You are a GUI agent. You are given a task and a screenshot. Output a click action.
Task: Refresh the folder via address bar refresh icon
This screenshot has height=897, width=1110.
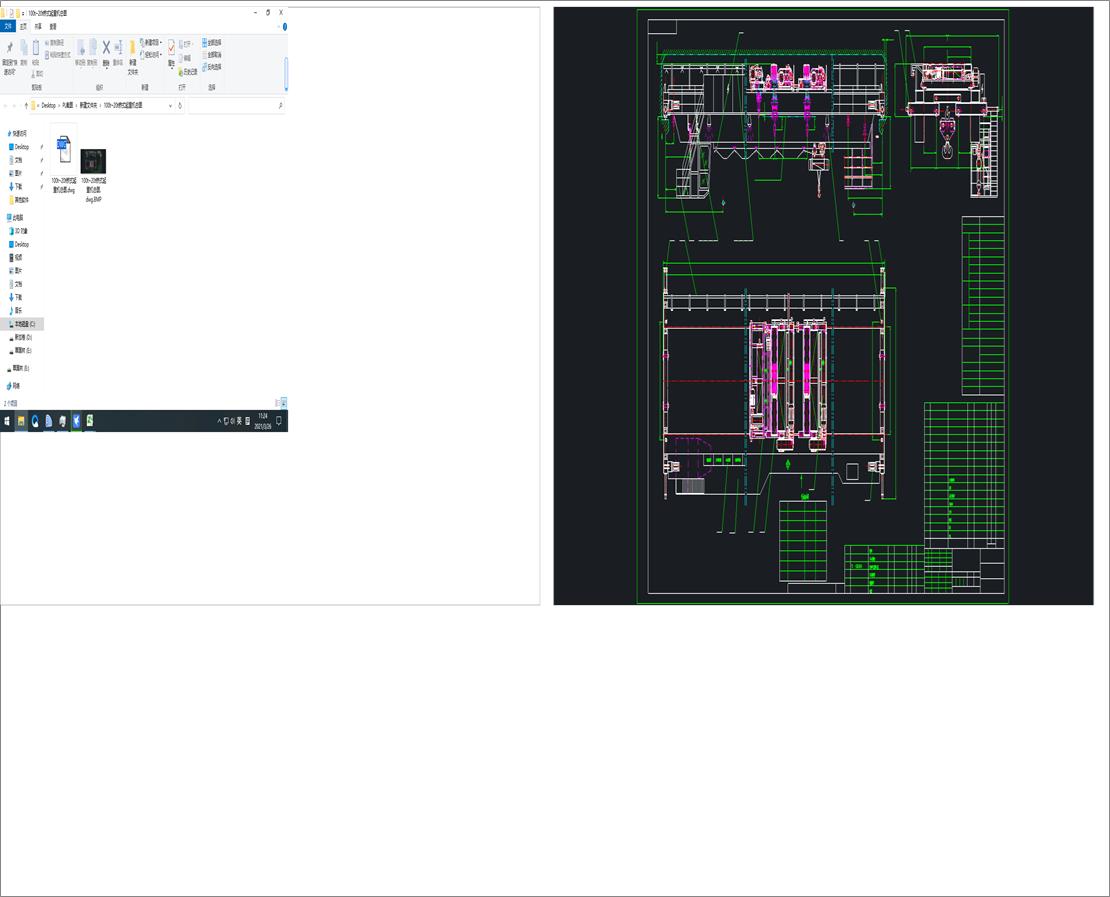point(180,105)
